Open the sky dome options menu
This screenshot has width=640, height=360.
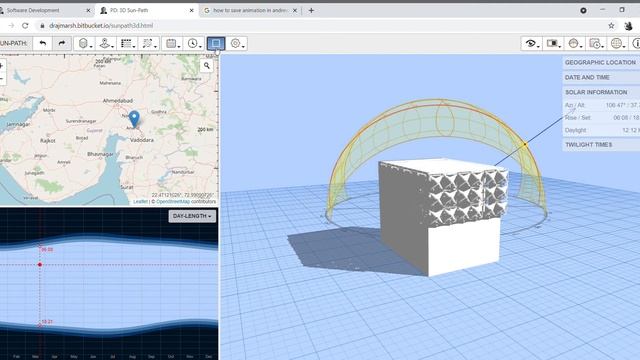click(575, 43)
